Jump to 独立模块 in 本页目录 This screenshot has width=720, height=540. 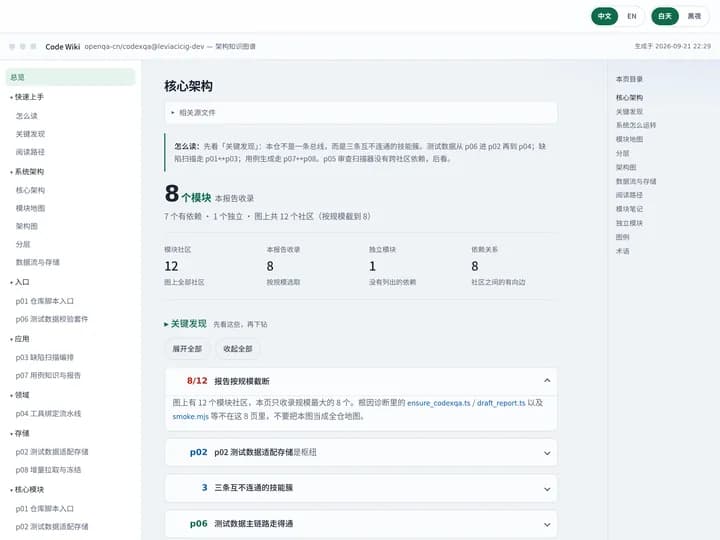click(x=629, y=223)
